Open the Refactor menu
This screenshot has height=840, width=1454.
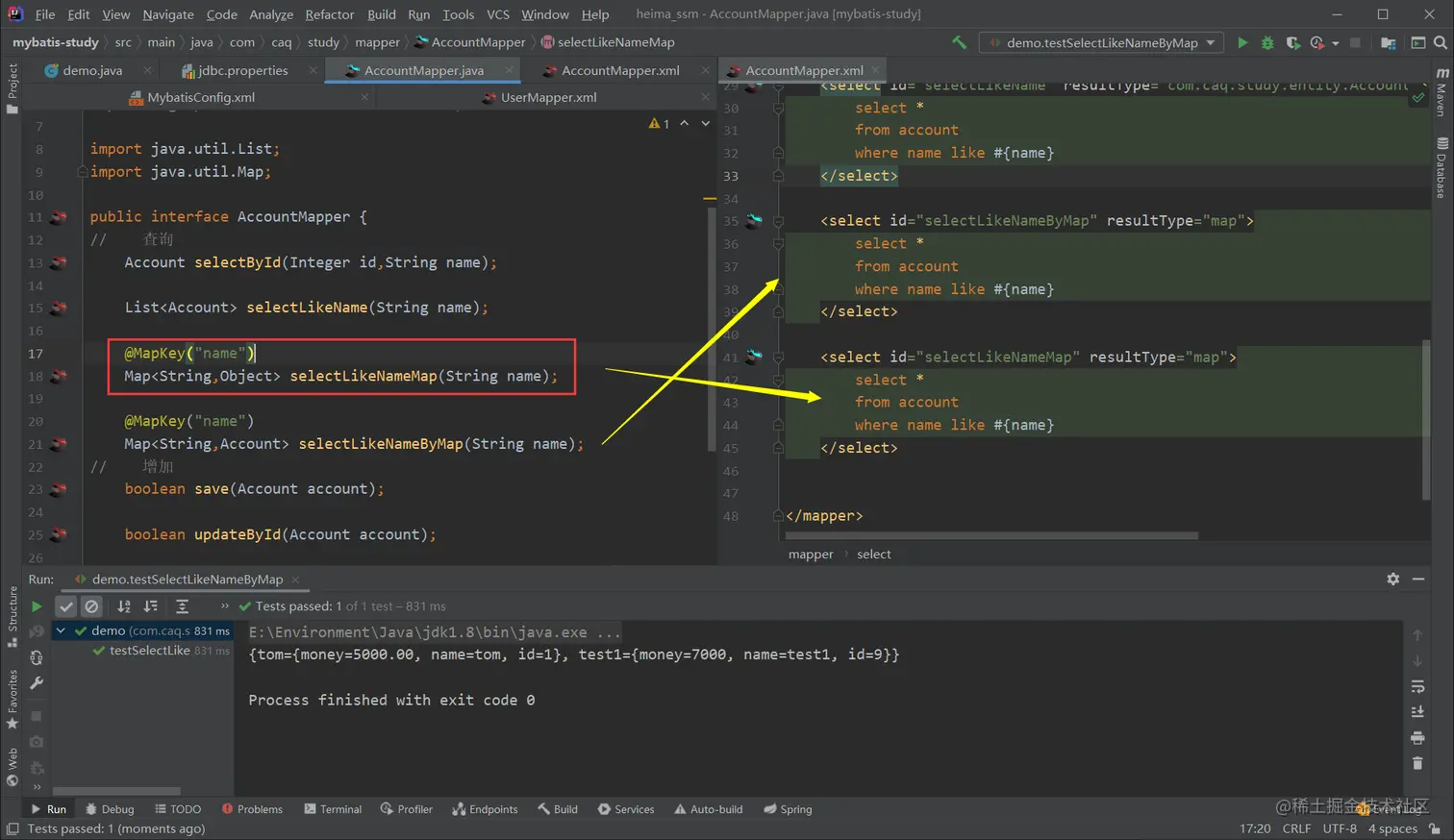point(330,14)
